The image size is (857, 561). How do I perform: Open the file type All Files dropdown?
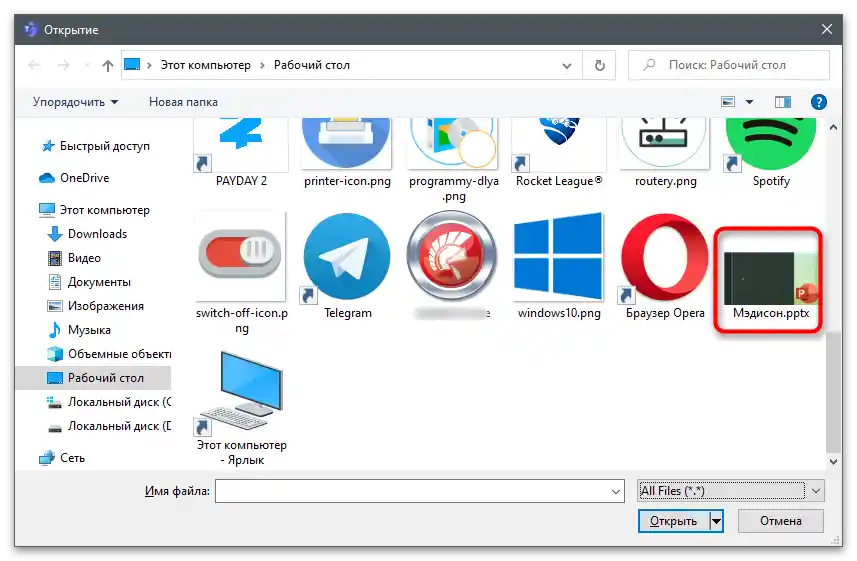730,491
